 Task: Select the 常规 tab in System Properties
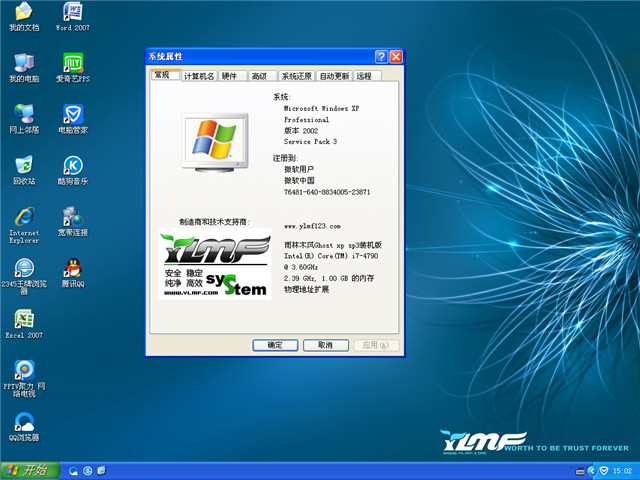tap(165, 75)
